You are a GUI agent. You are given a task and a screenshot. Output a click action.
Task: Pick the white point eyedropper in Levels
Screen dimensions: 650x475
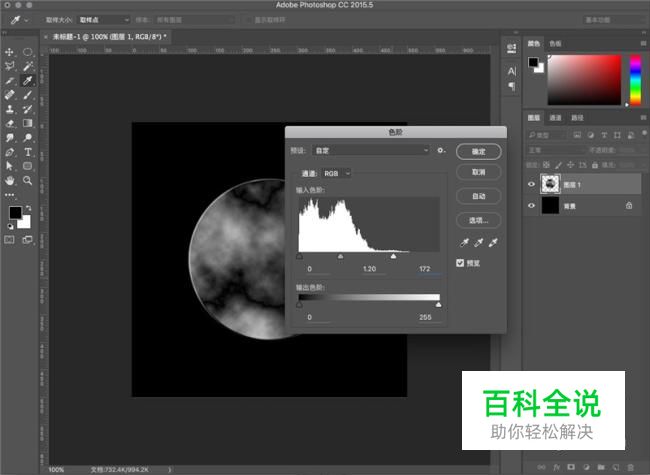coord(493,242)
